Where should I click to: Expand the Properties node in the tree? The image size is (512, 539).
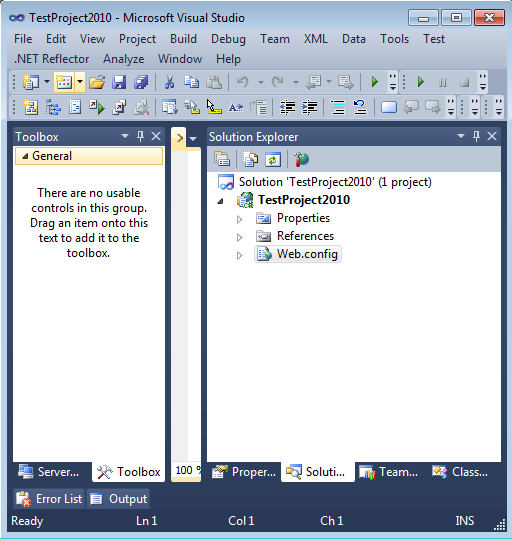[x=240, y=219]
